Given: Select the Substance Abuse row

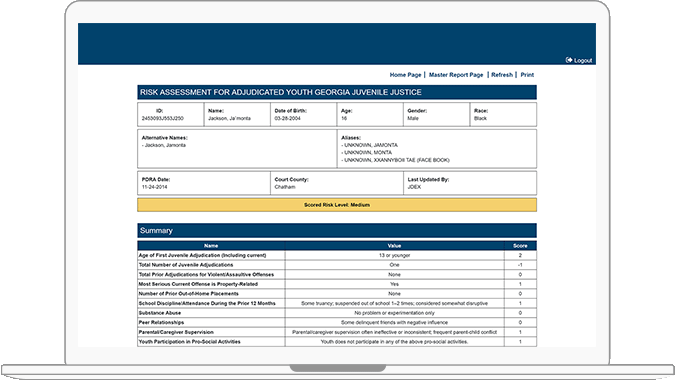Looking at the screenshot, I should coord(337,313).
